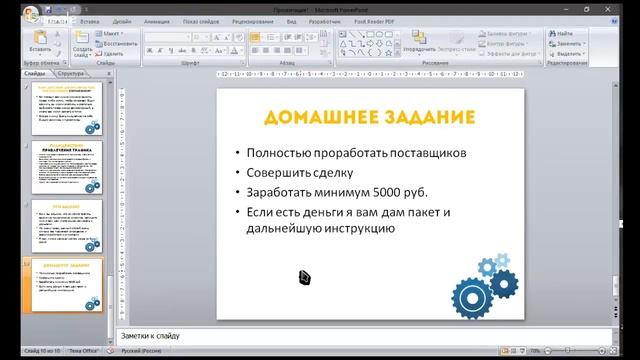Select the triangle shape in gallery
This screenshot has height=360, width=640.
(x=342, y=44)
